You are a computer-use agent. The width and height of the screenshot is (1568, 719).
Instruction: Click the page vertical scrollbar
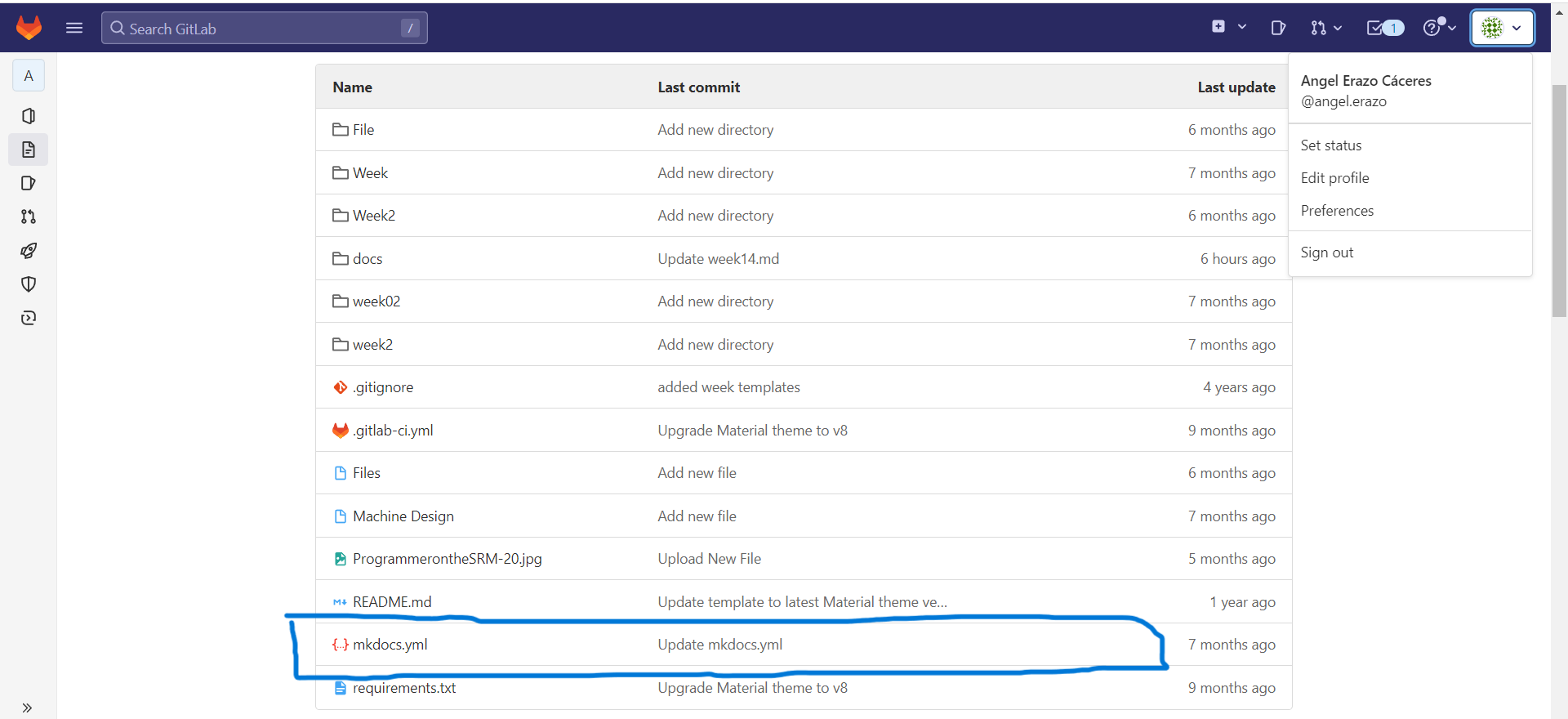click(x=1559, y=200)
